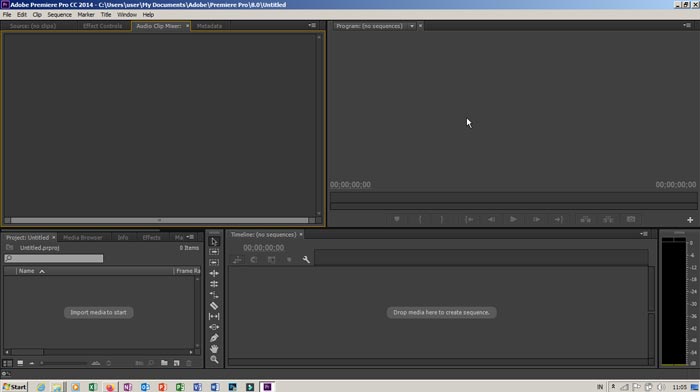The image size is (700, 392).
Task: Open the Sequence menu
Action: (x=59, y=15)
